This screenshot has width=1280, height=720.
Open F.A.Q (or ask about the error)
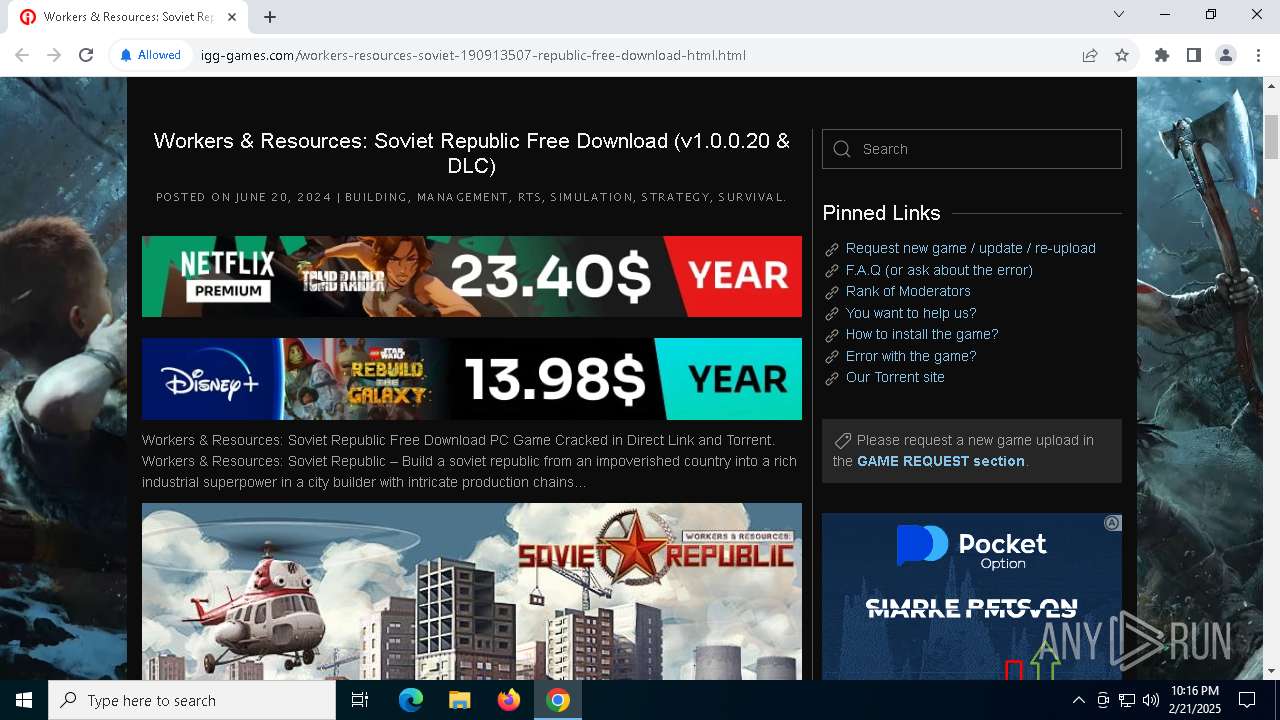(x=939, y=270)
